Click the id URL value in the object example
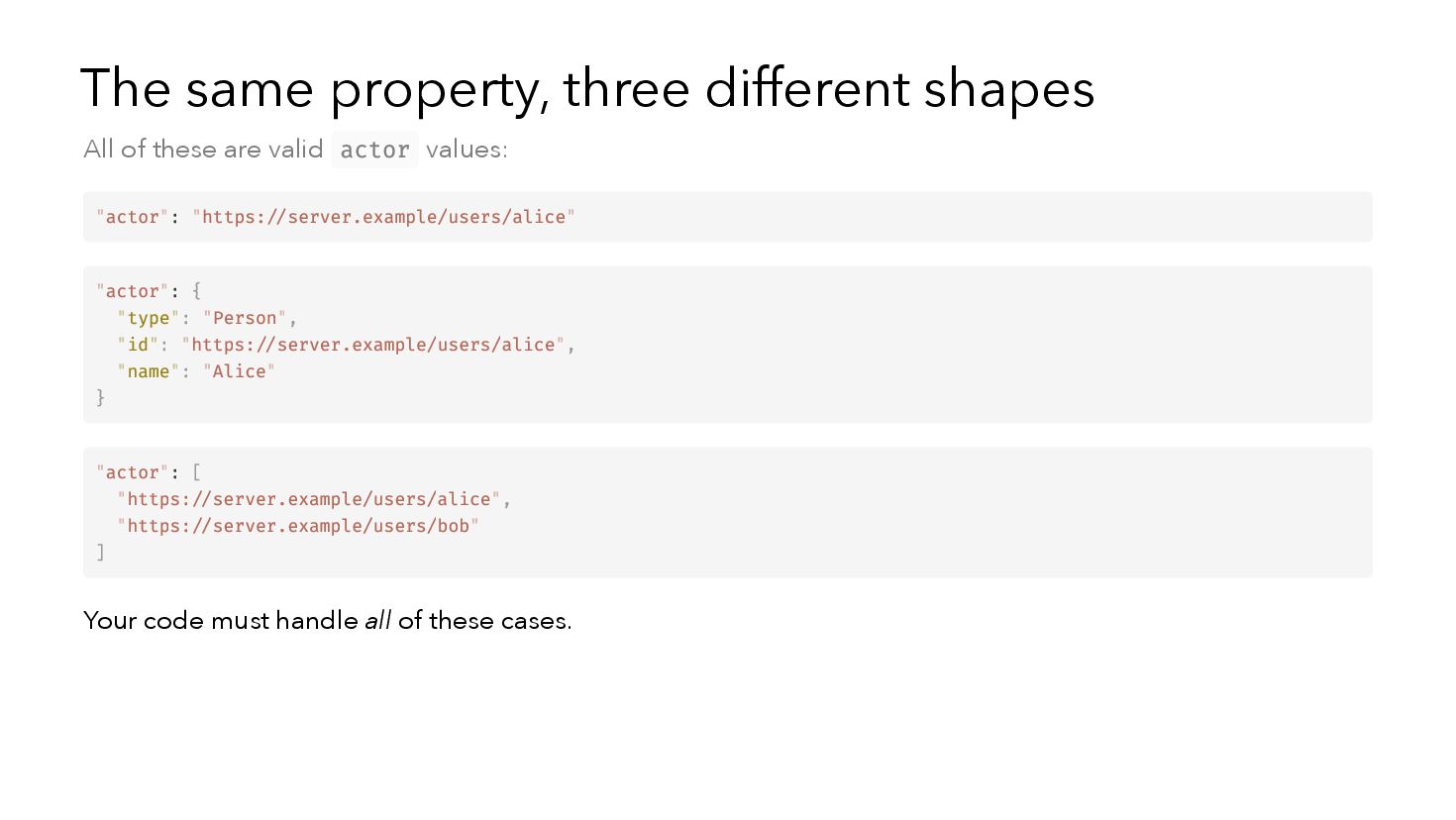 tap(372, 345)
